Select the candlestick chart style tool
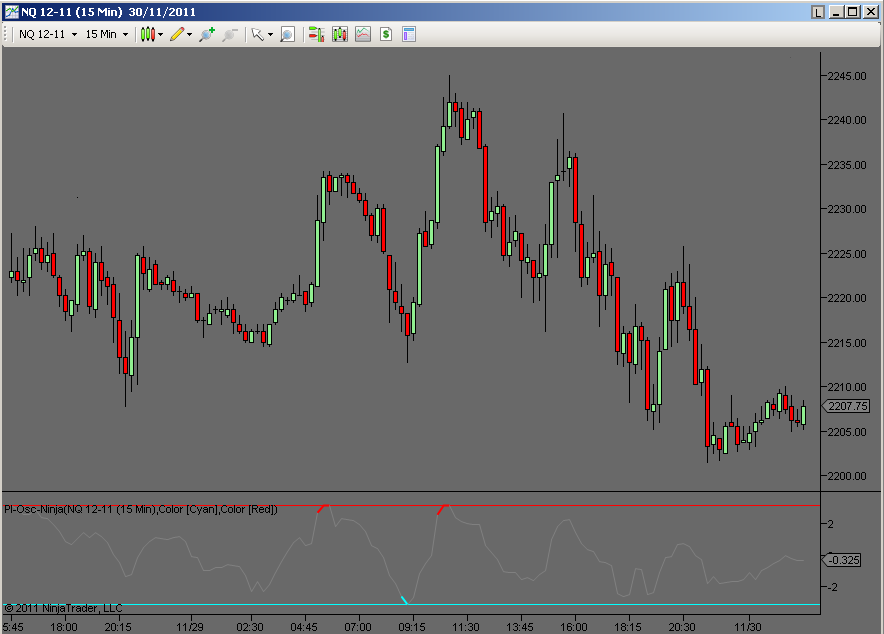 coord(146,34)
